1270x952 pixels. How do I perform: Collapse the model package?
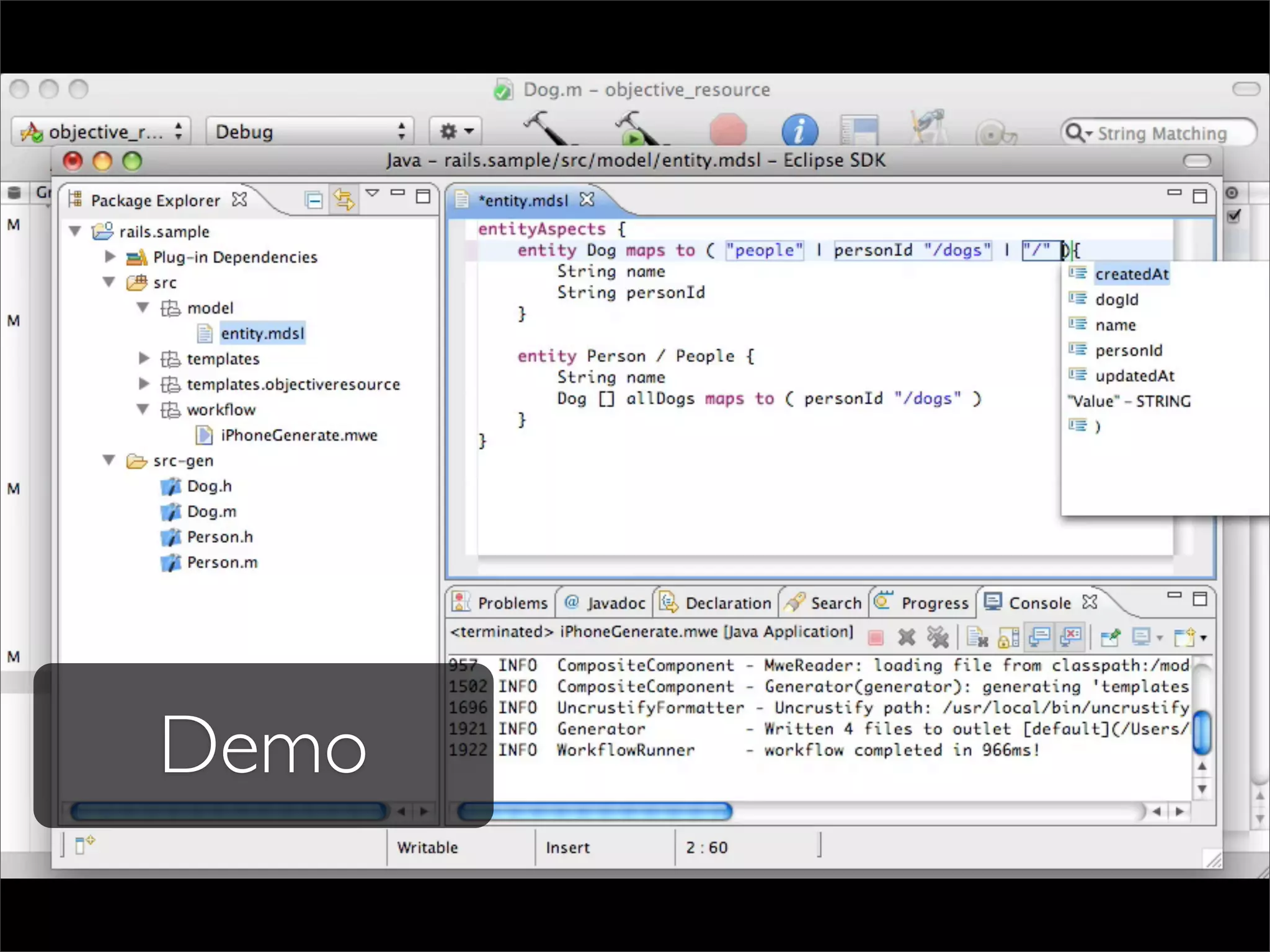143,307
